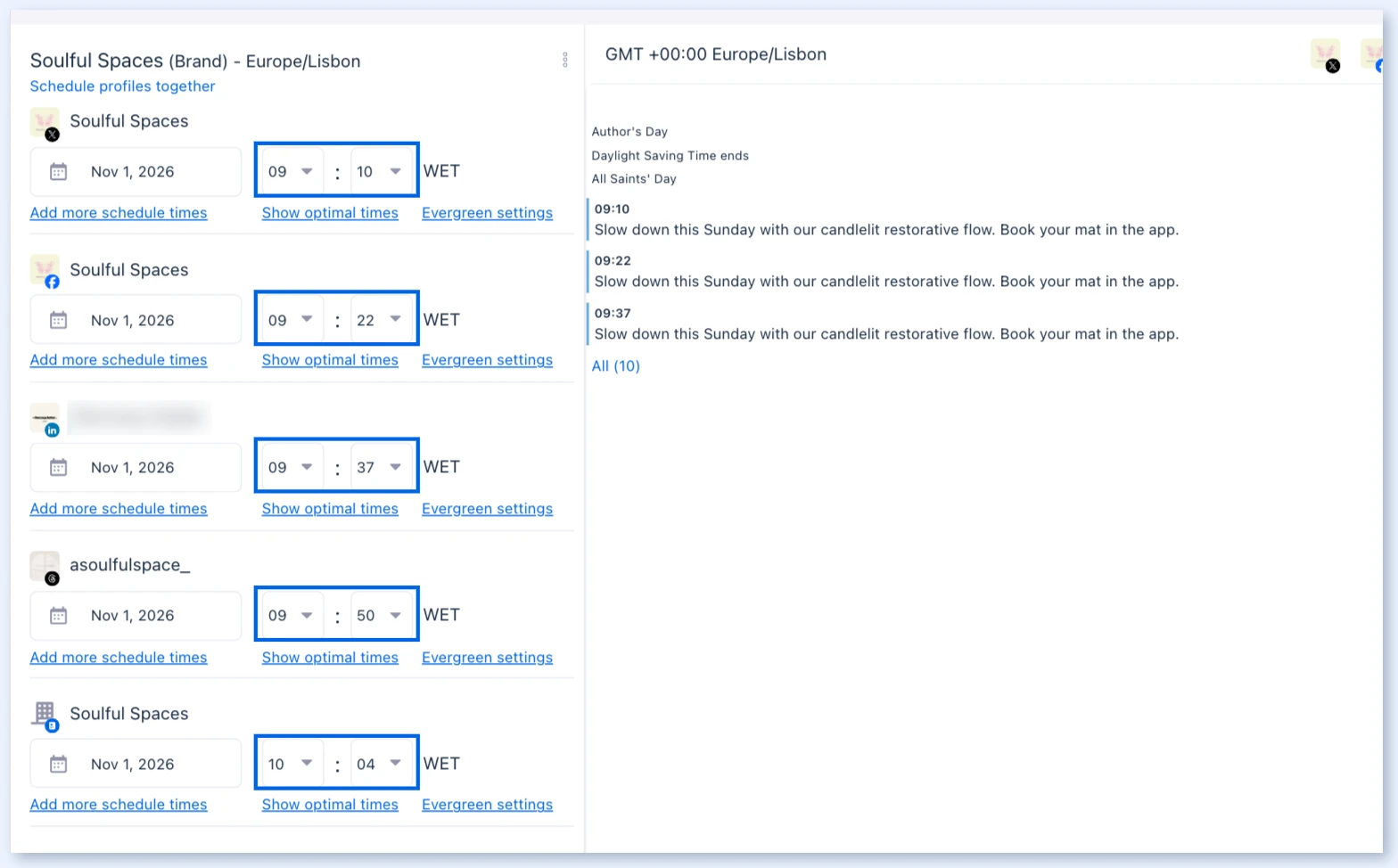Image resolution: width=1398 pixels, height=868 pixels.
Task: Click Add more schedule times for LinkedIn profile
Action: (119, 509)
